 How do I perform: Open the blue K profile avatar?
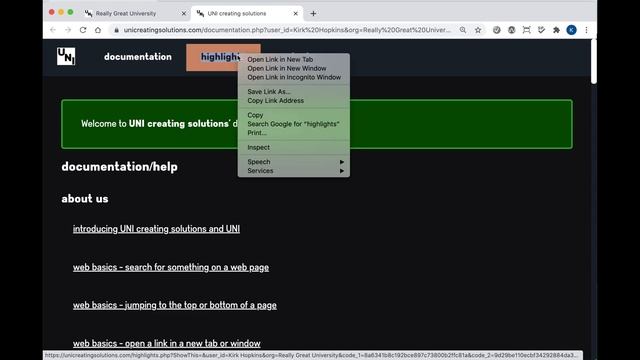coord(571,30)
